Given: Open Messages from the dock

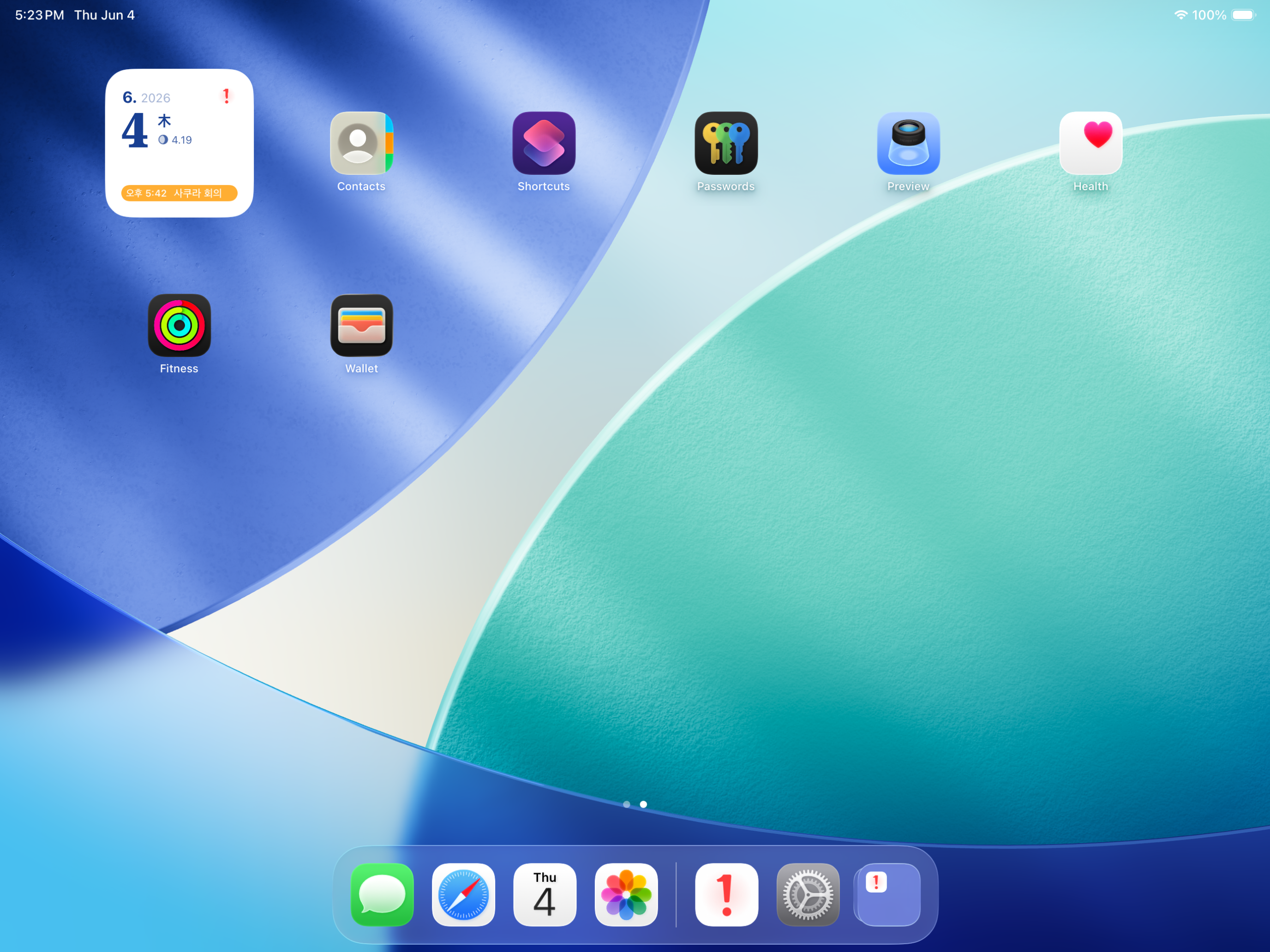Looking at the screenshot, I should click(382, 895).
